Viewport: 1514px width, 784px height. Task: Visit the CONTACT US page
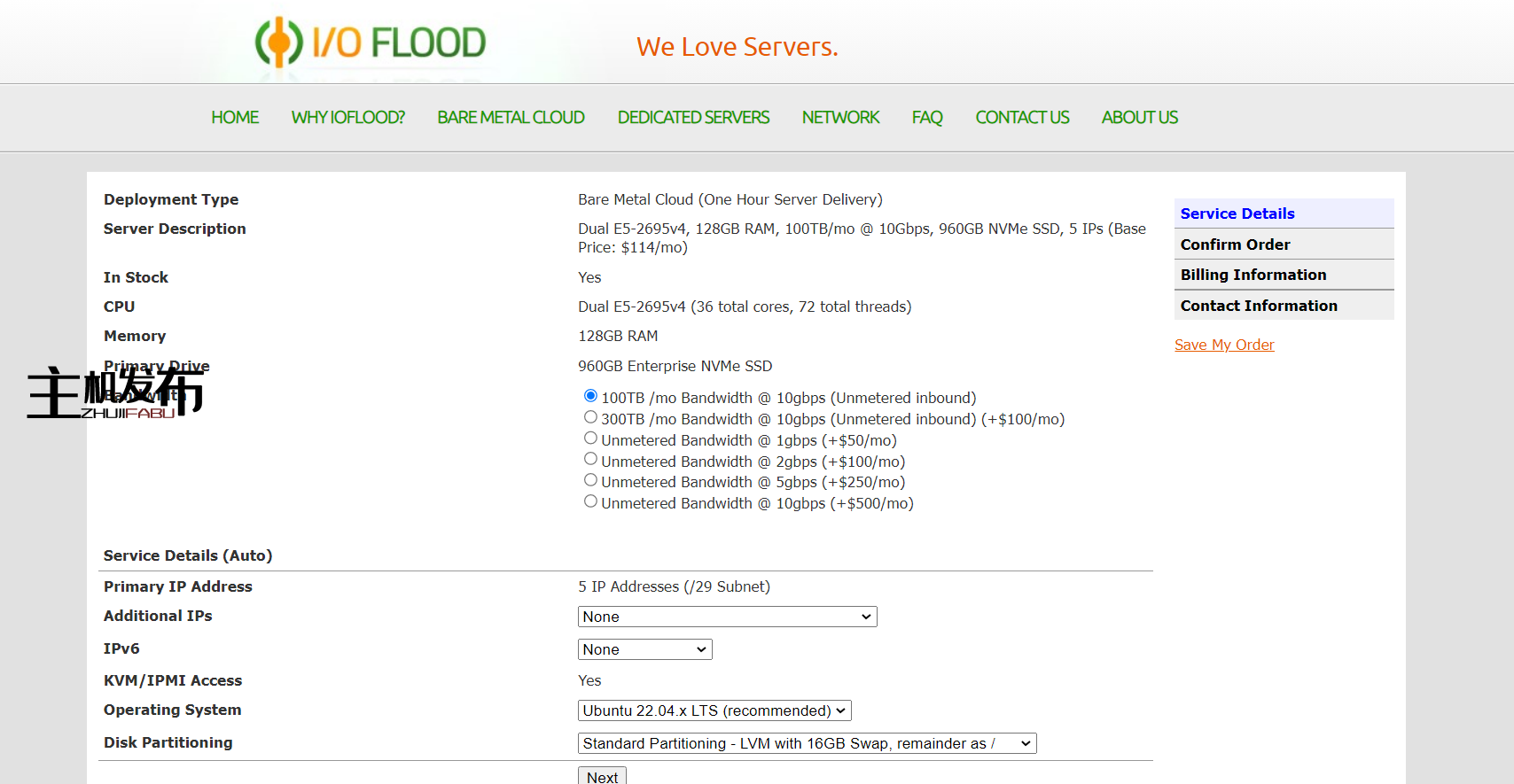coord(1022,118)
